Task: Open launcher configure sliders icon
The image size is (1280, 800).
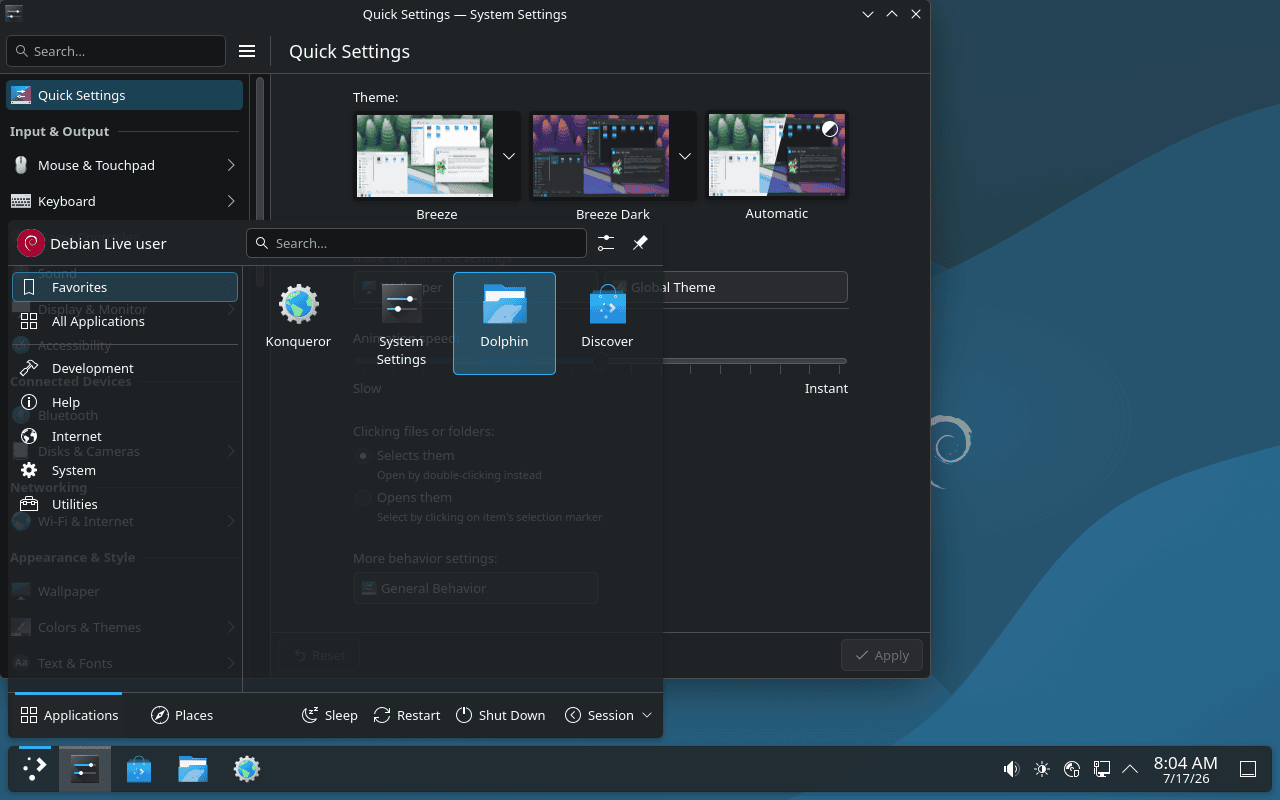Action: [x=606, y=243]
